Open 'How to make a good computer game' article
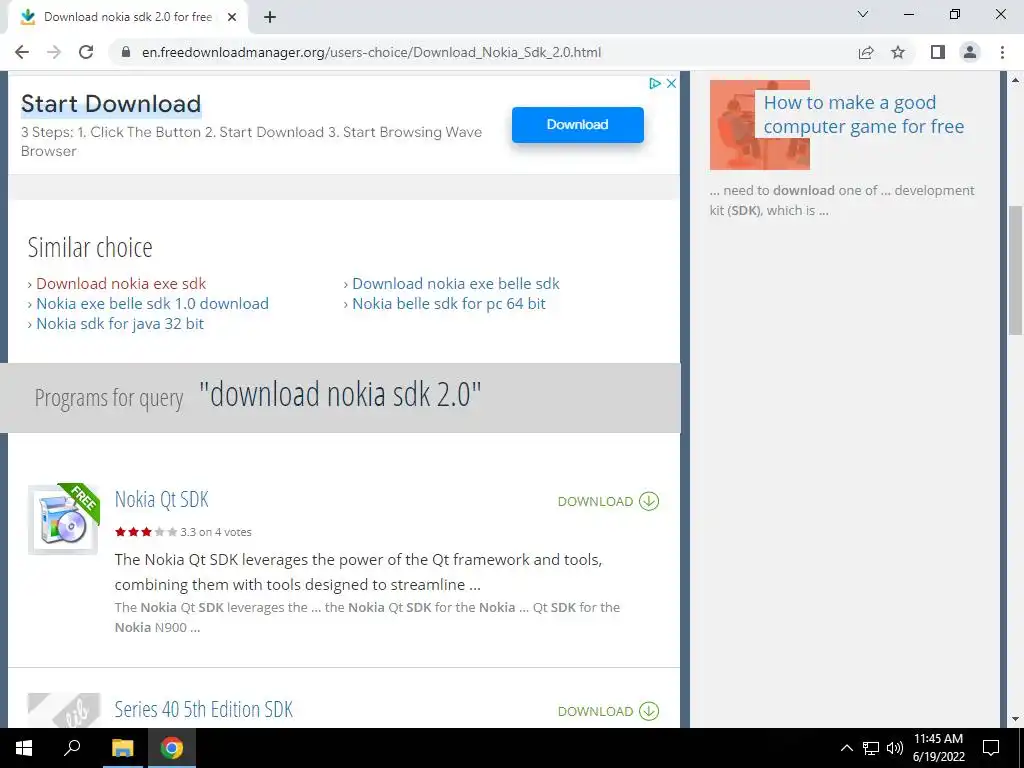This screenshot has width=1024, height=768. pos(863,114)
